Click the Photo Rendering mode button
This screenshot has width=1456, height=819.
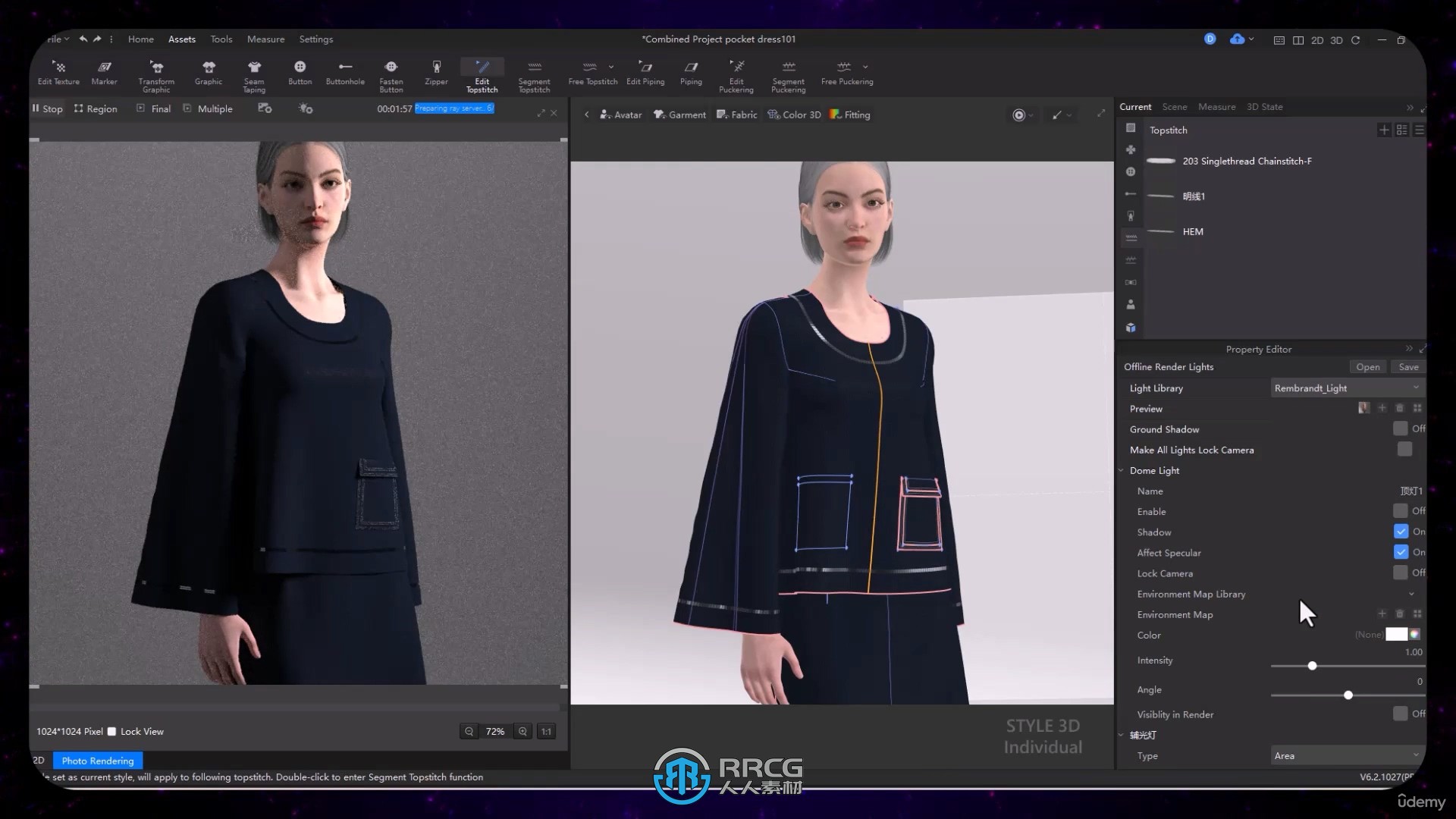(x=96, y=760)
